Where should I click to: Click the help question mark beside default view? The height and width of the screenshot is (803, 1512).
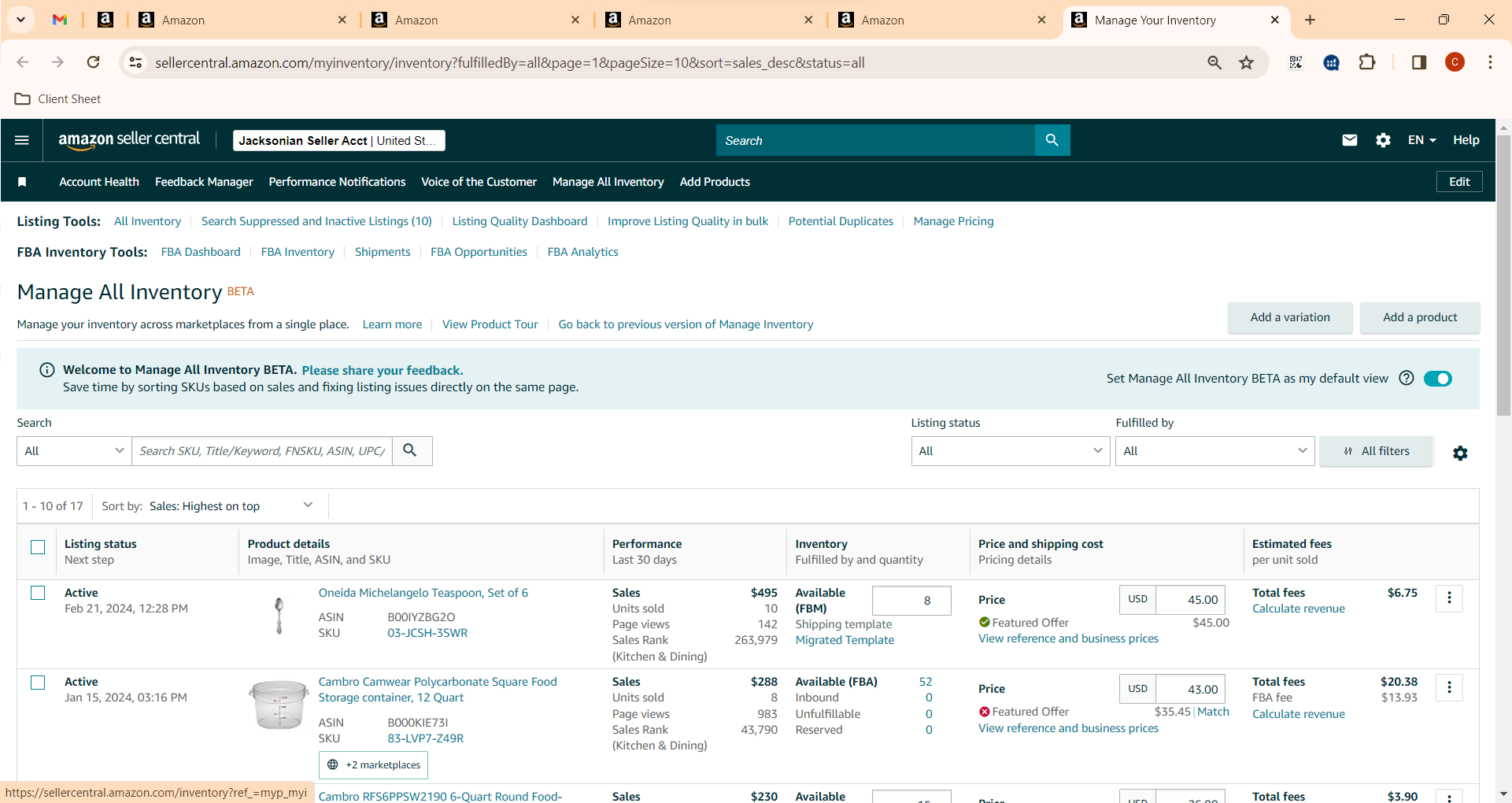[x=1407, y=378]
